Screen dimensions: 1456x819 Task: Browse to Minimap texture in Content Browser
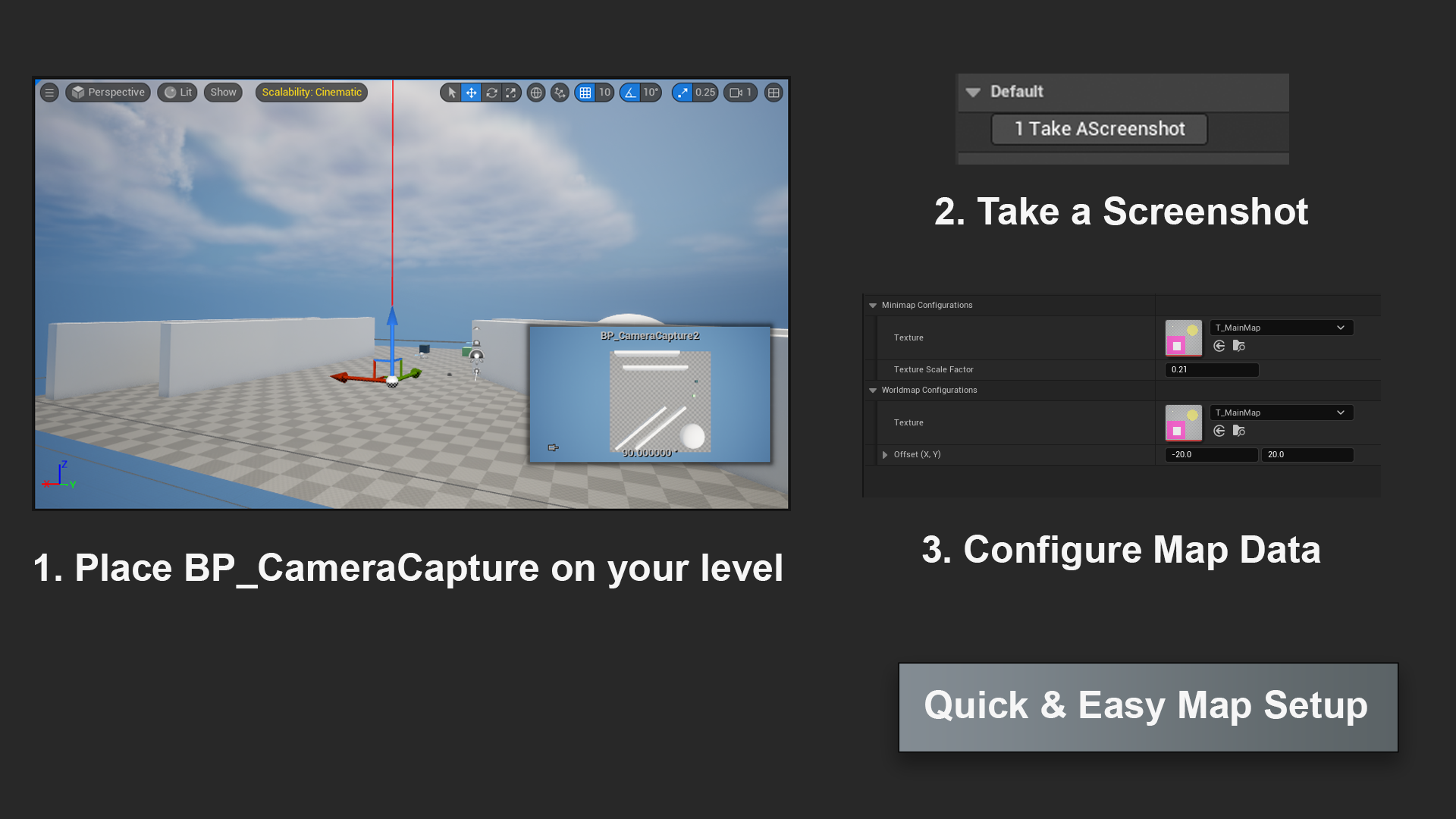(1239, 346)
